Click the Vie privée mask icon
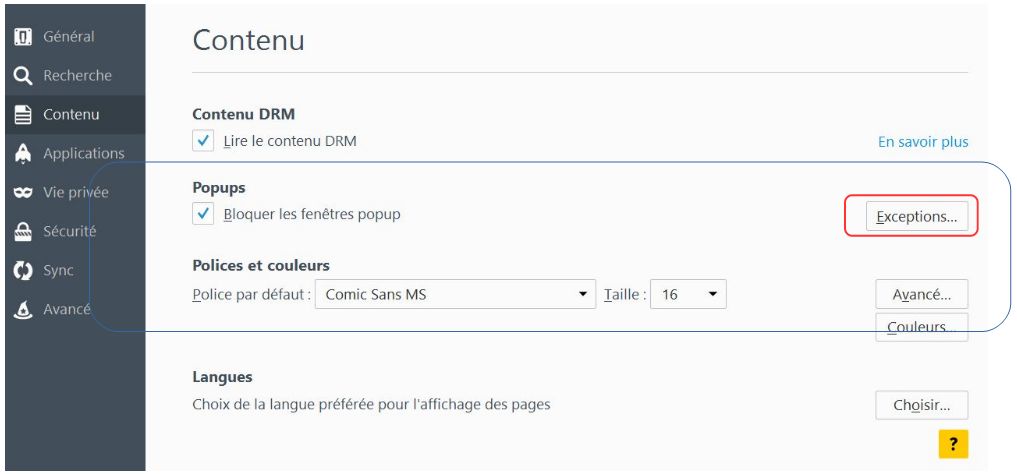 22,193
